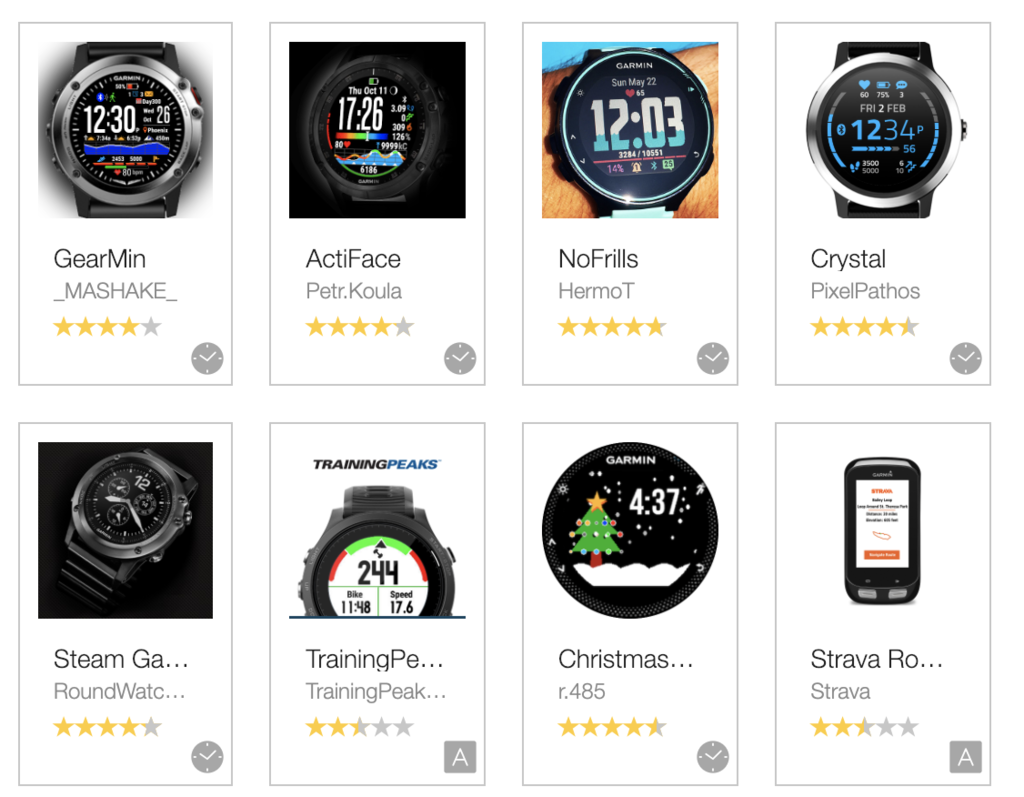
Task: Click the star rating of GearMin
Action: [x=107, y=326]
